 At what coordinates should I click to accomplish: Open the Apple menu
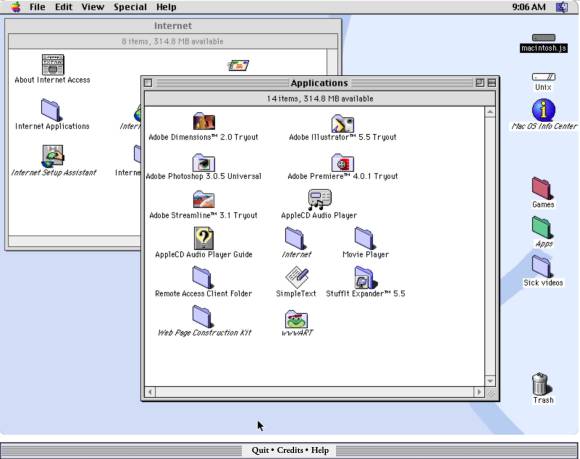(x=16, y=7)
